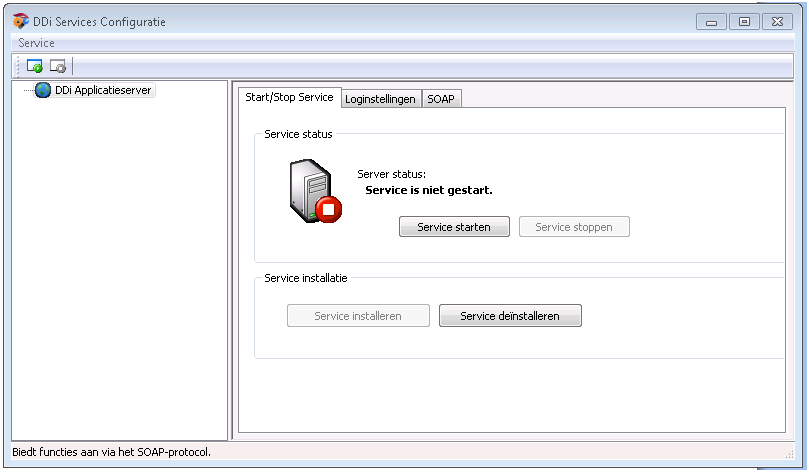
Task: Open the Service menu
Action: 36,43
